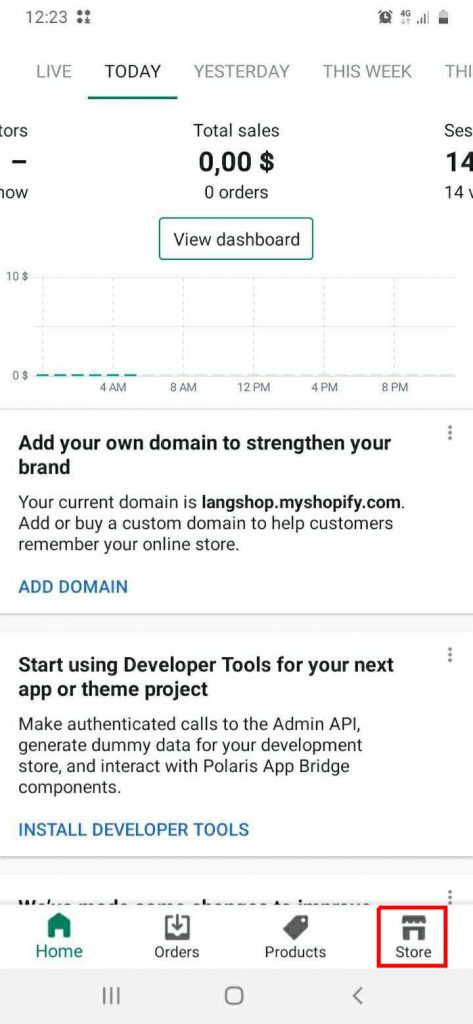473x1024 pixels.
Task: Tap the Total sales 0,00 $ metric
Action: click(236, 162)
